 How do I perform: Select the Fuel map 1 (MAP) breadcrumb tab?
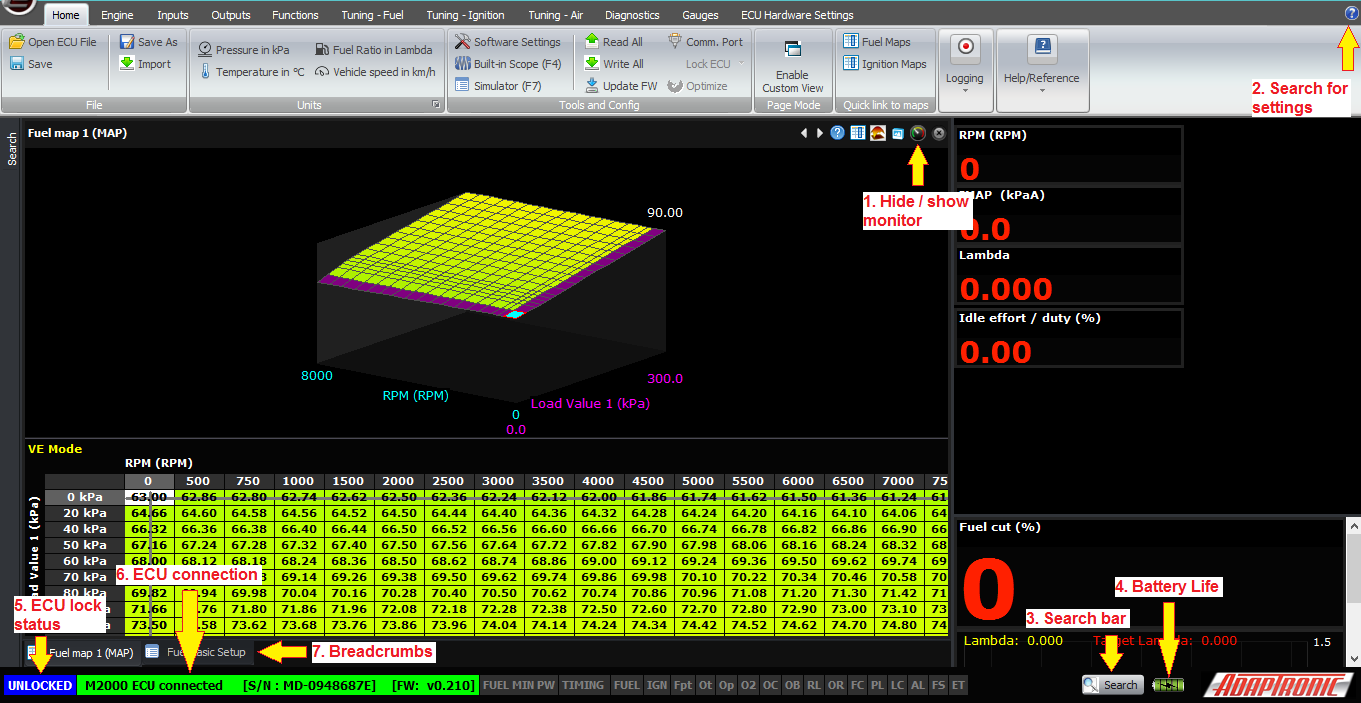[82, 653]
